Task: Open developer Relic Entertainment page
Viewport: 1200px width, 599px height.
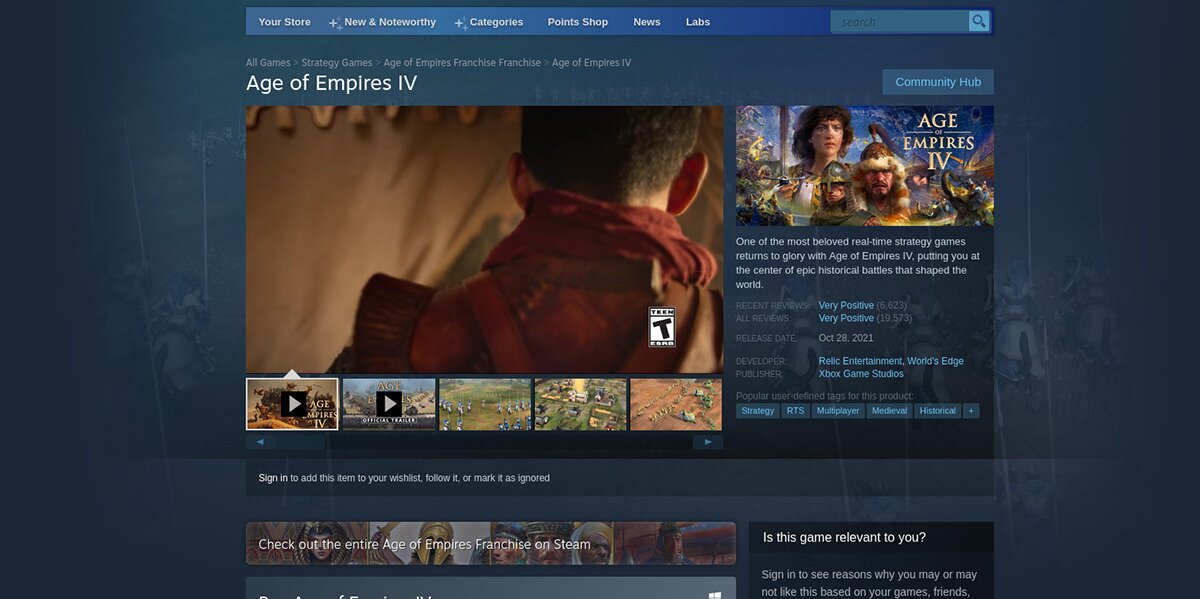Action: [860, 361]
